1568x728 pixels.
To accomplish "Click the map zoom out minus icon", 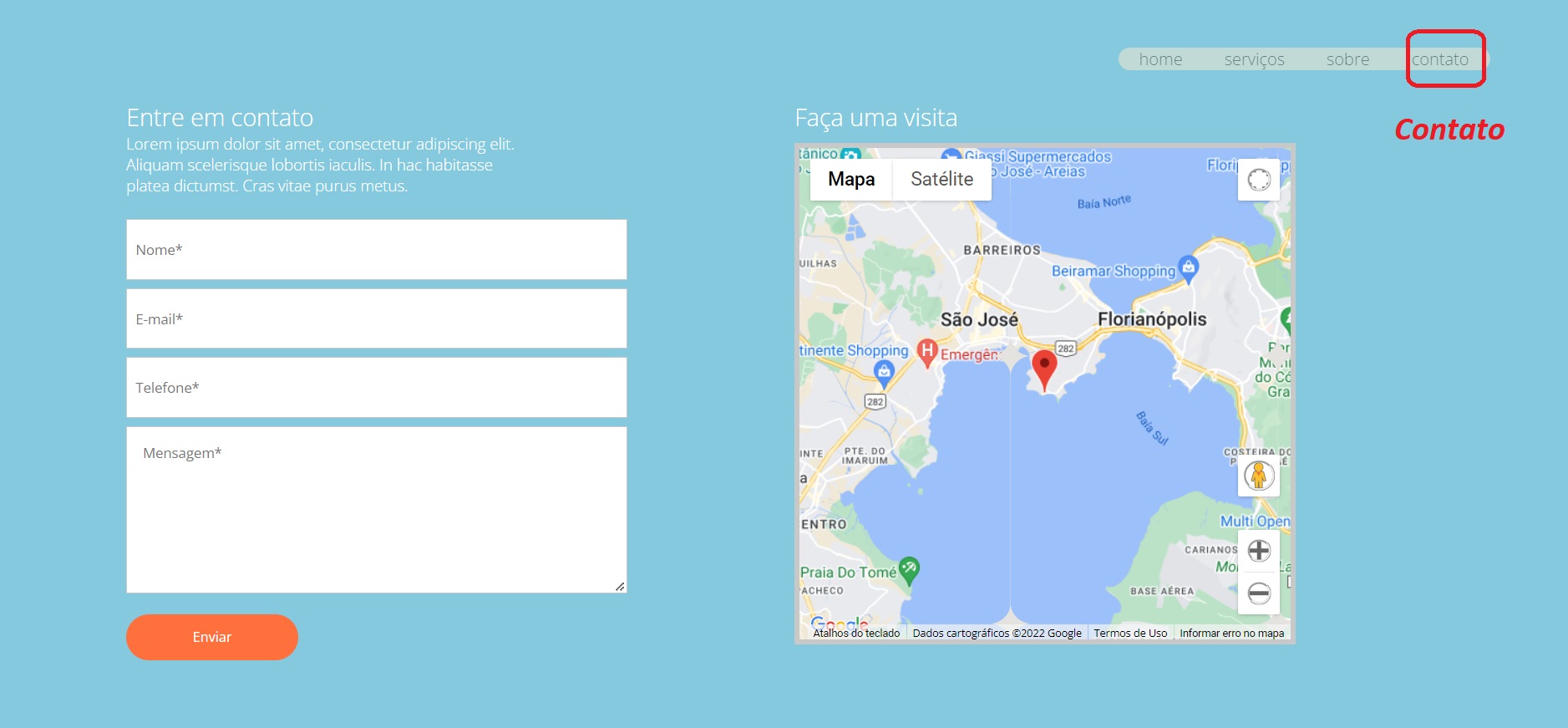I will (1259, 593).
